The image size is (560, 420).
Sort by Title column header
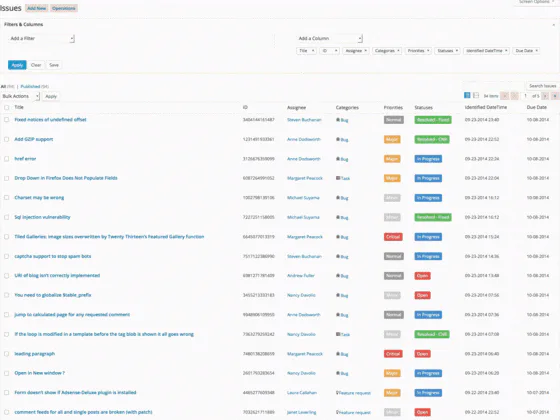tap(19, 107)
